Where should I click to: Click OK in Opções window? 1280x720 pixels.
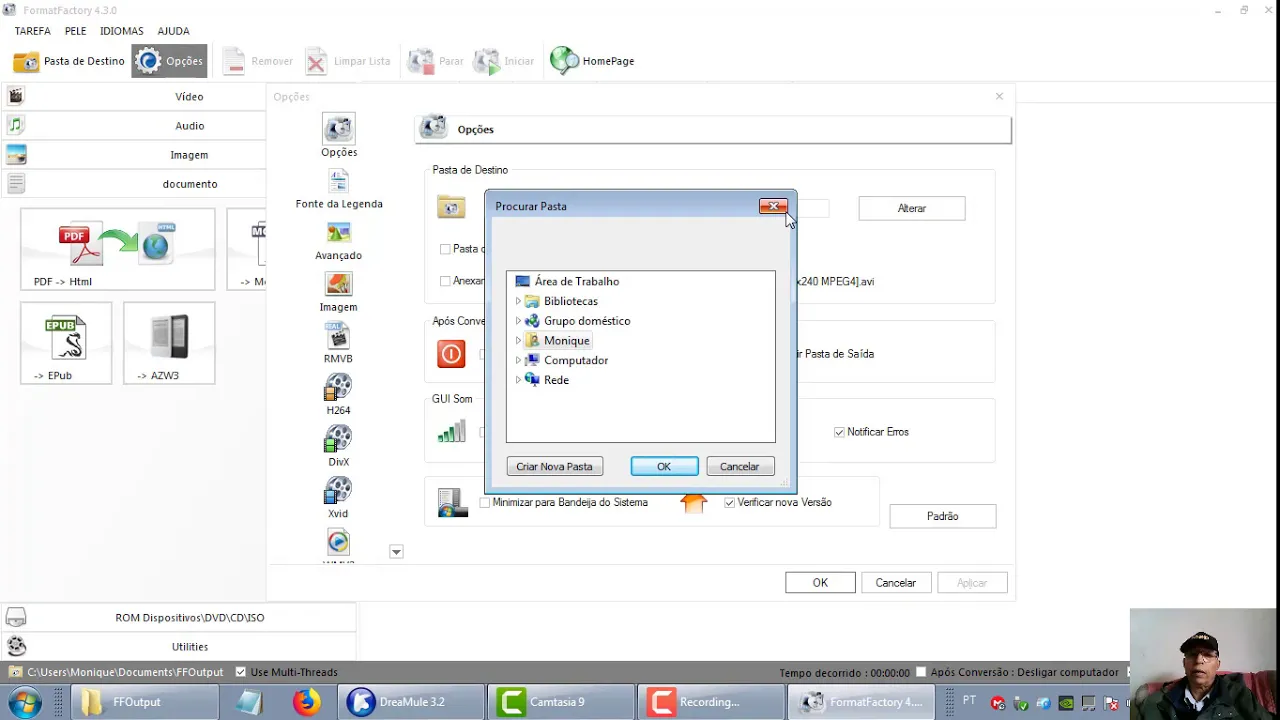[x=820, y=583]
